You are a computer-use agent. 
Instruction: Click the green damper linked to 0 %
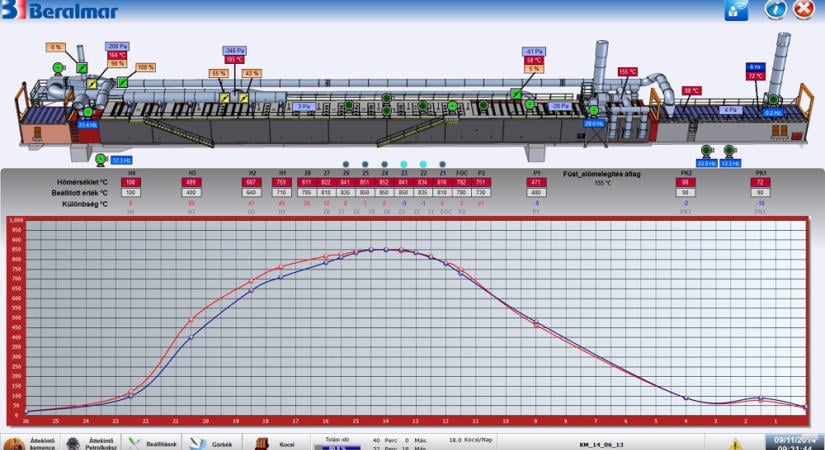coord(82,68)
